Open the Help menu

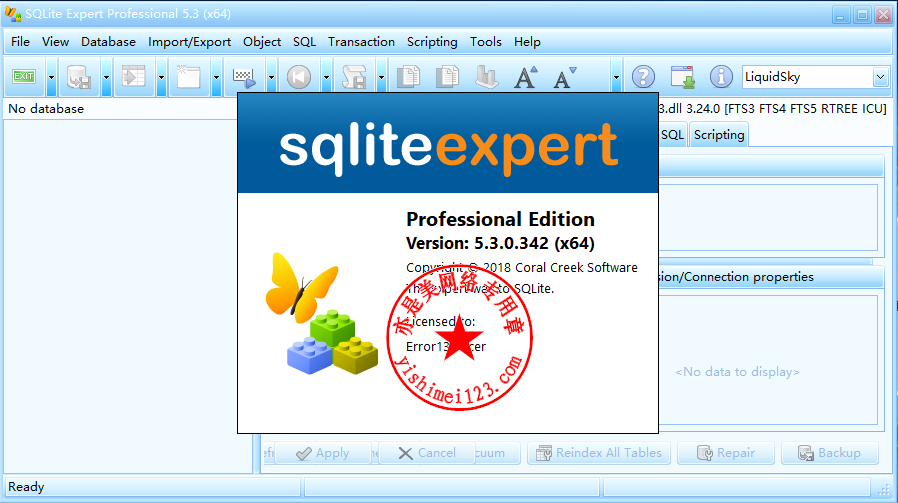click(527, 42)
